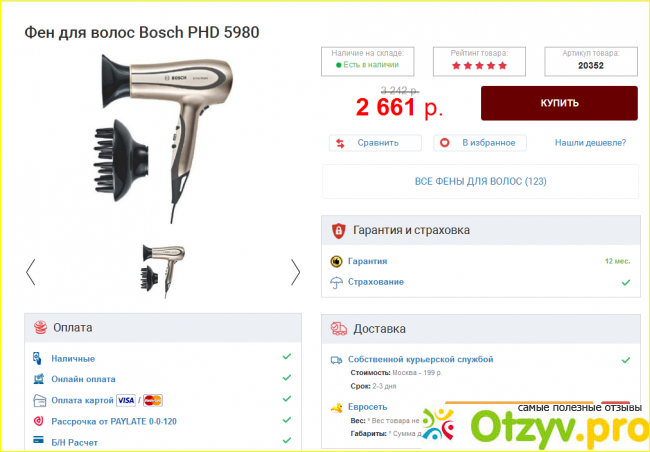
Task: Click the shield lock icon in Гарантия и страховка
Action: (x=339, y=231)
